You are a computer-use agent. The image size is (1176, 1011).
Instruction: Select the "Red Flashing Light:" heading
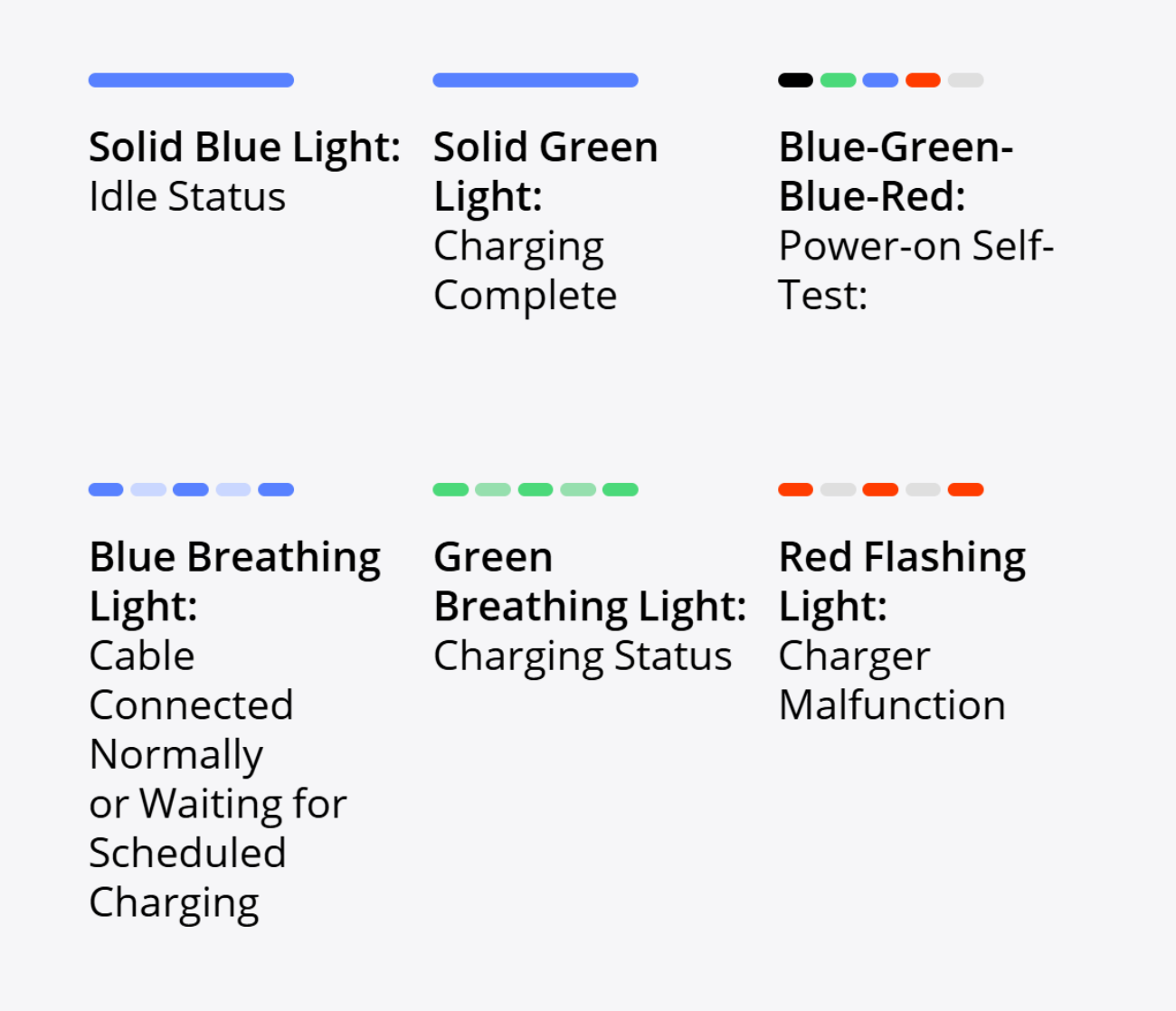tap(902, 581)
